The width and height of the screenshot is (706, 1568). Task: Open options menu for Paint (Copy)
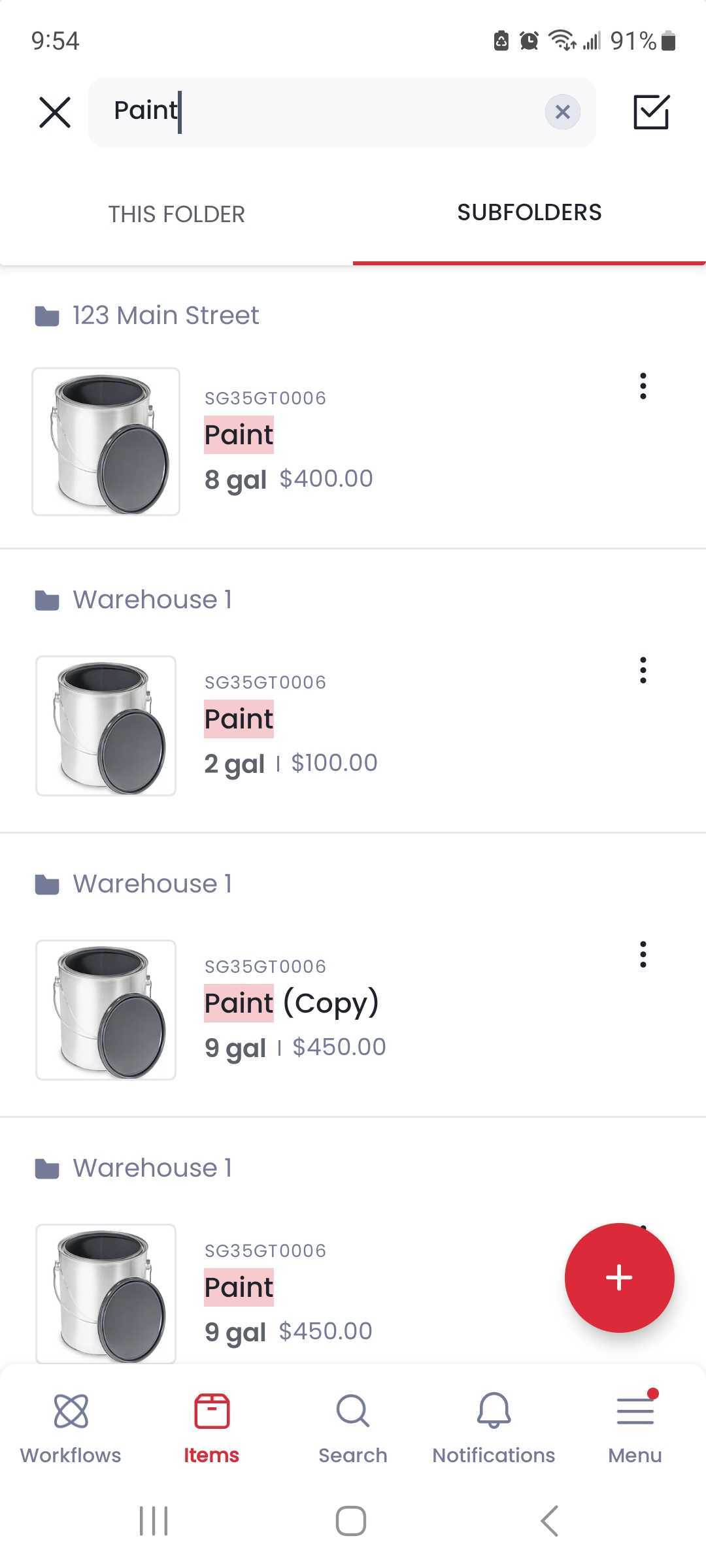tap(643, 955)
